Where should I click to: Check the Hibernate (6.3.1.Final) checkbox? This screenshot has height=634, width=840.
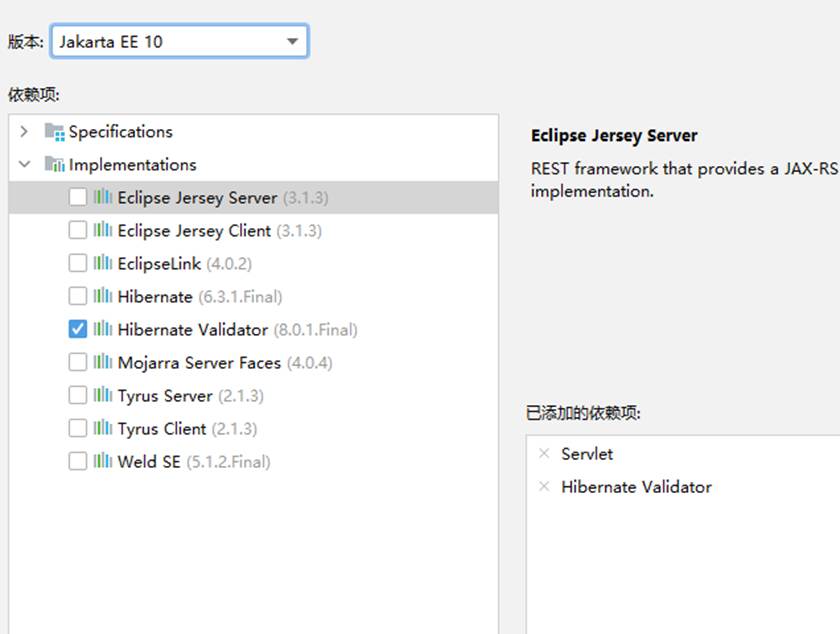(x=78, y=296)
